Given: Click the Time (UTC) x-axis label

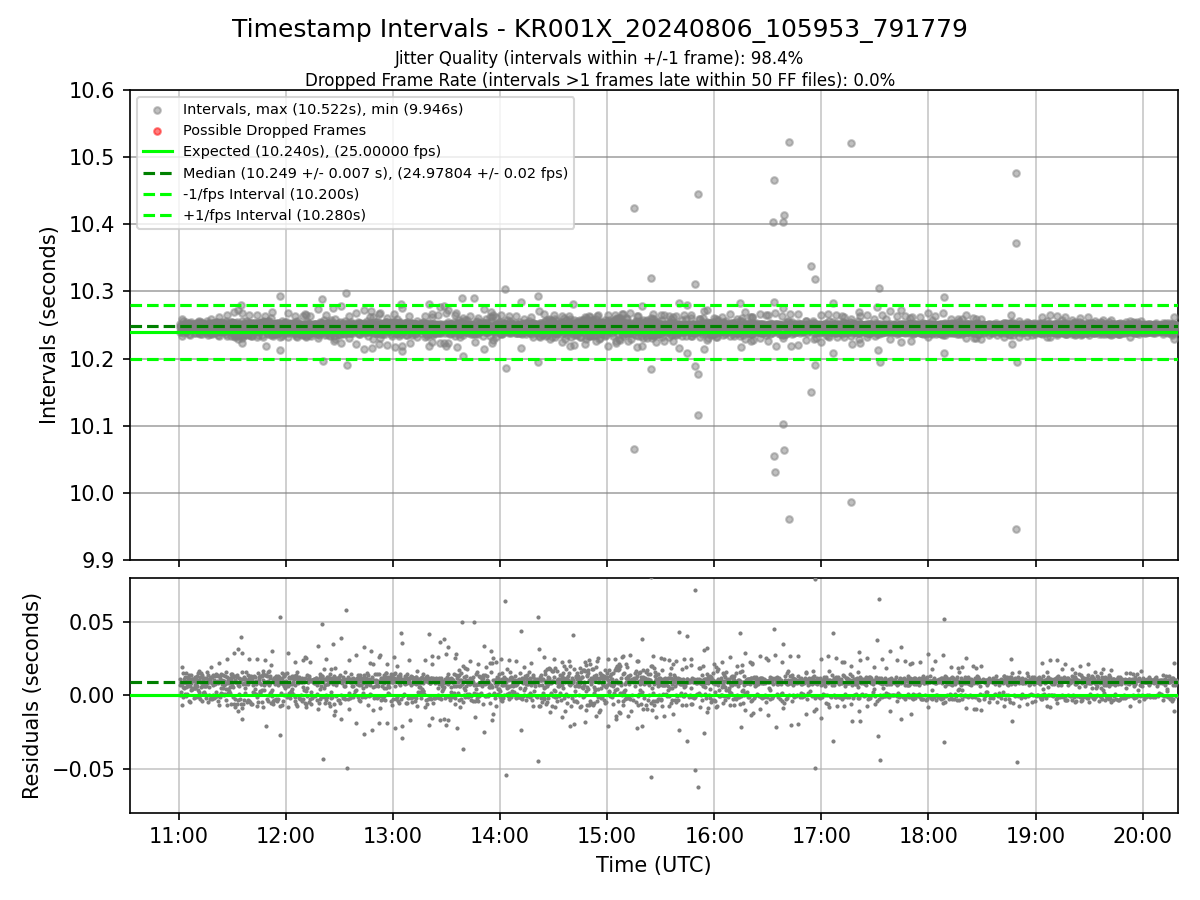Looking at the screenshot, I should pos(654,865).
